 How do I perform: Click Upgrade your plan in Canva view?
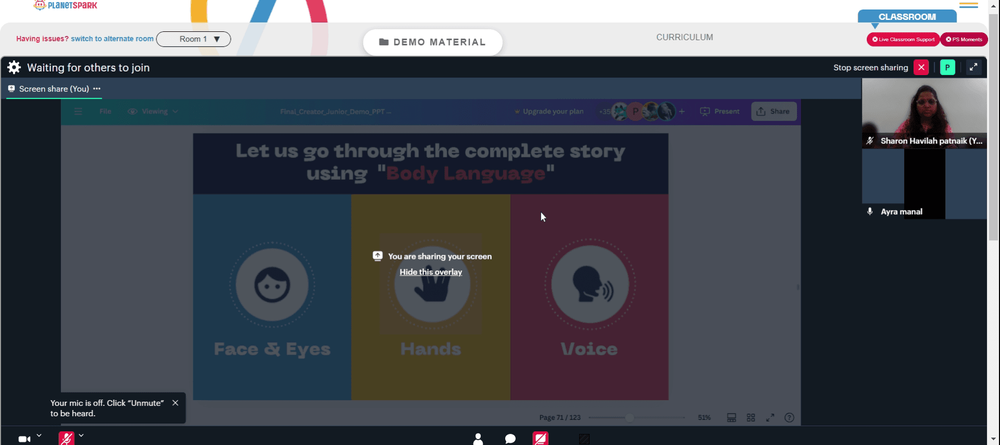point(548,112)
